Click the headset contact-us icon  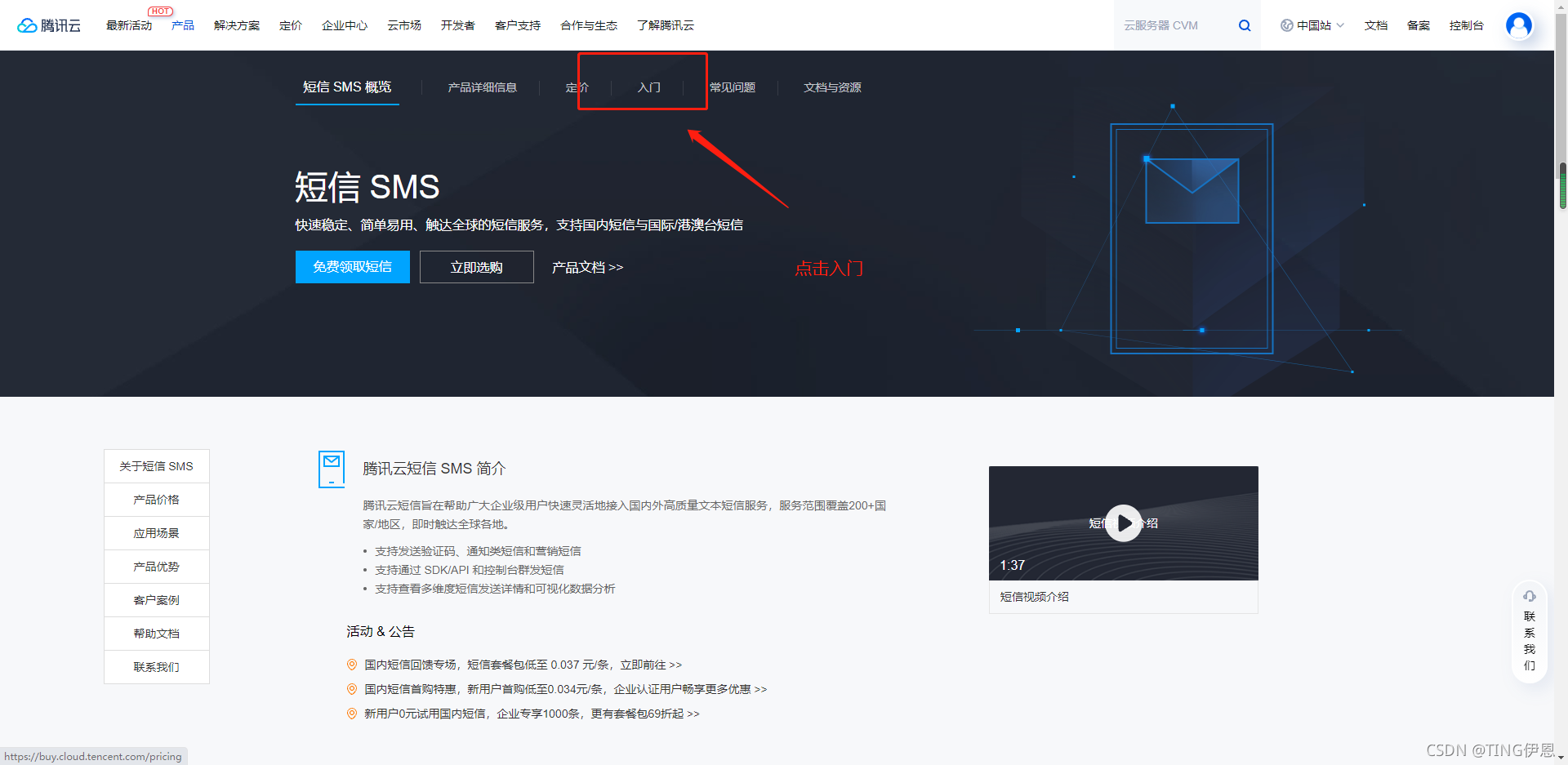coord(1530,596)
